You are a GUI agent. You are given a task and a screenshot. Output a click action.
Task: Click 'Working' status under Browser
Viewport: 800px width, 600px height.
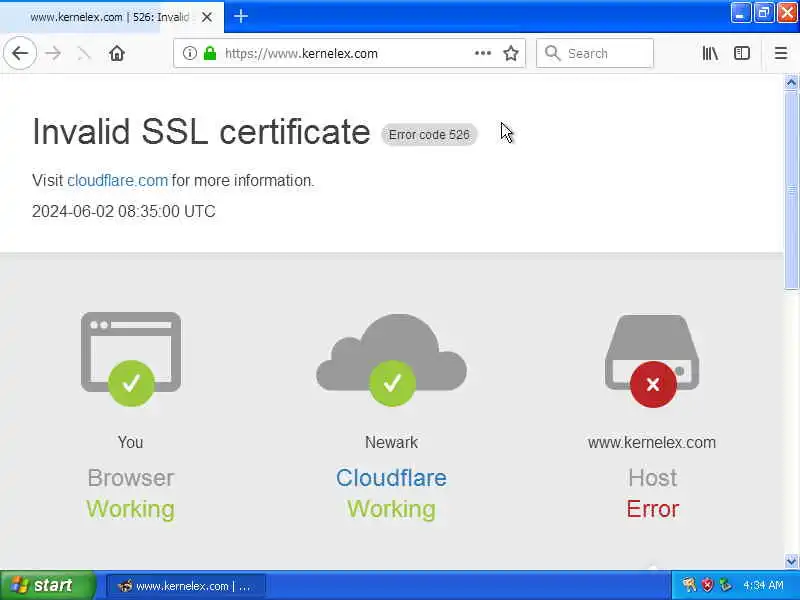tap(131, 509)
